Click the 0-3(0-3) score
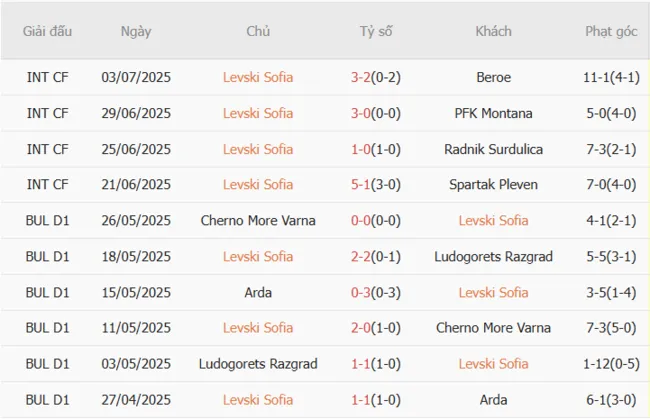 tap(376, 292)
